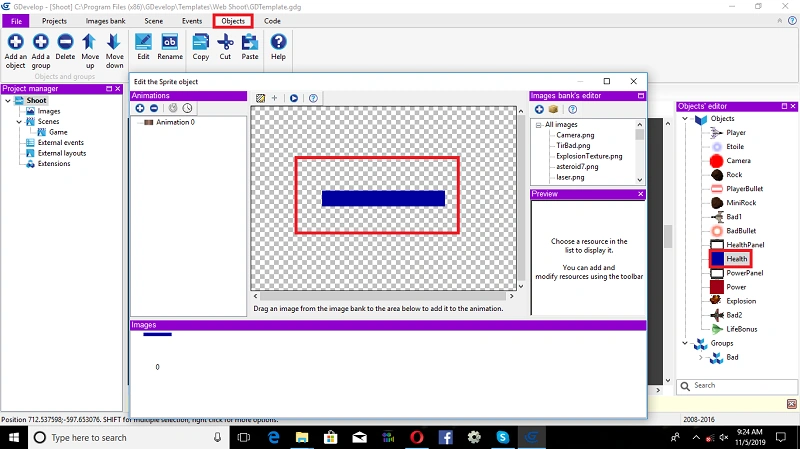Click the Cut button
Image resolution: width=800 pixels, height=449 pixels.
pyautogui.click(x=225, y=47)
